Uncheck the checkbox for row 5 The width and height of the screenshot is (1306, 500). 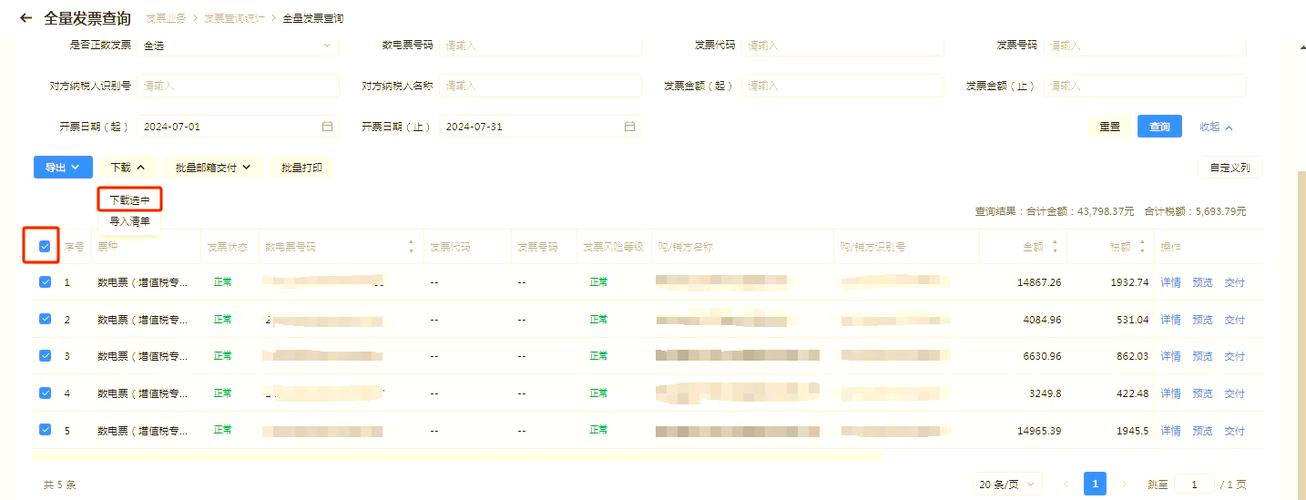coord(44,430)
